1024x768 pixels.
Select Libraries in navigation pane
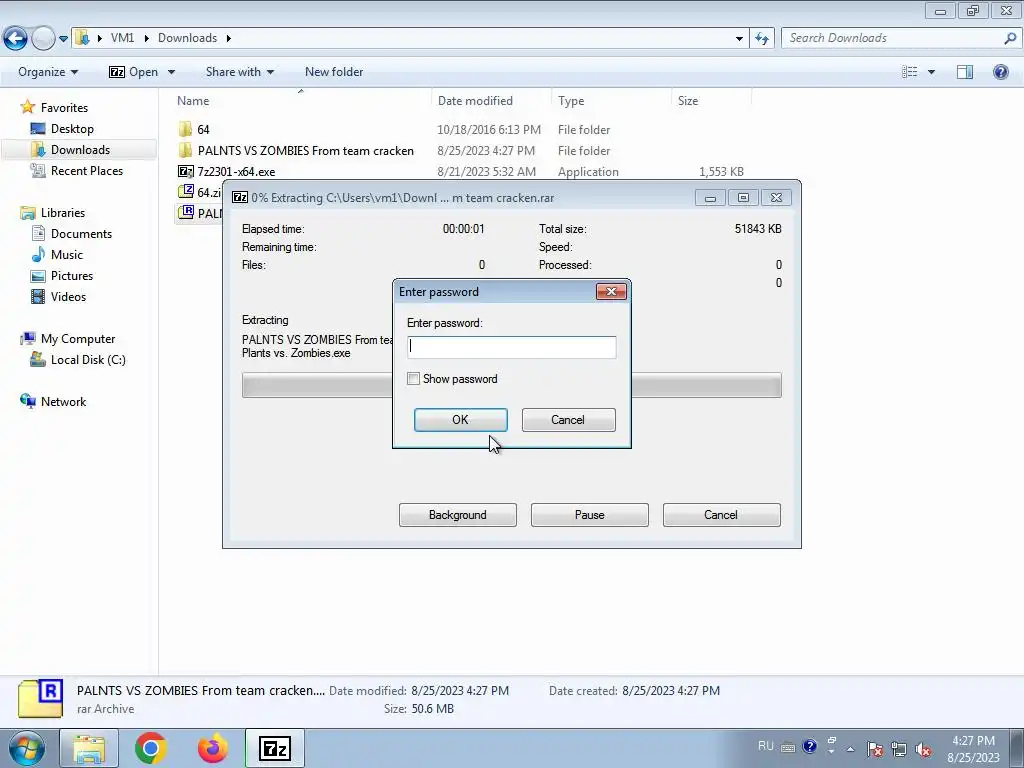point(53,212)
